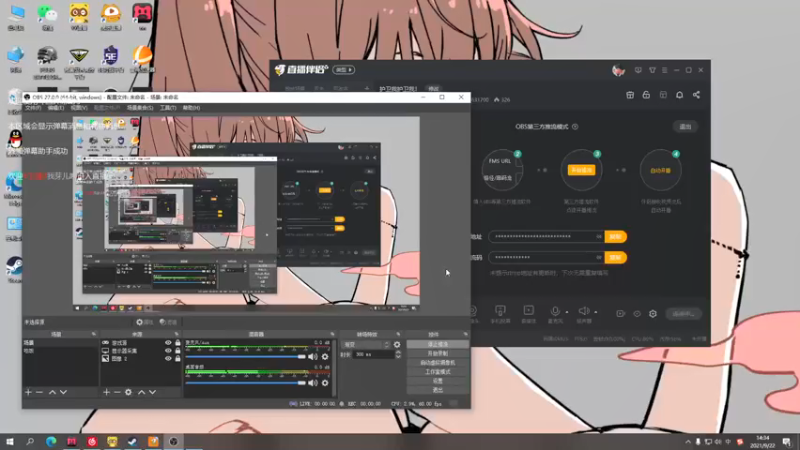800x450 pixels.
Task: Click the 自动开播 button in step 4 circle
Action: click(x=660, y=170)
